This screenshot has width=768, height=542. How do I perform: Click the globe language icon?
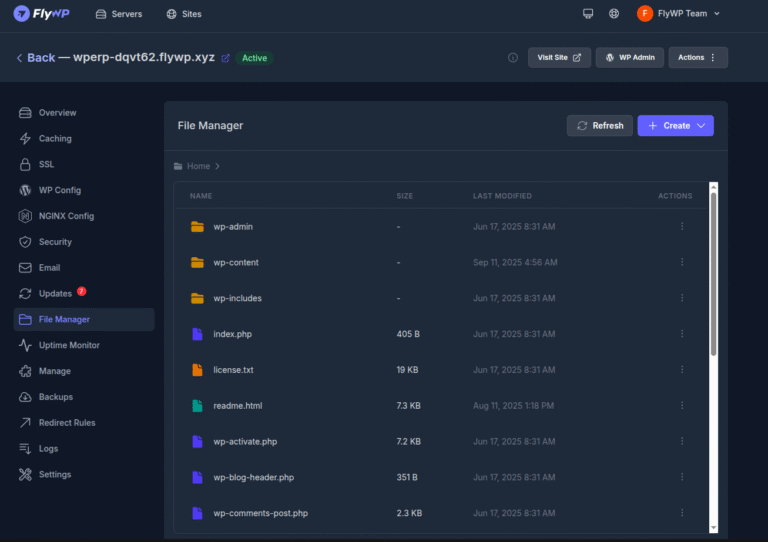tap(614, 14)
